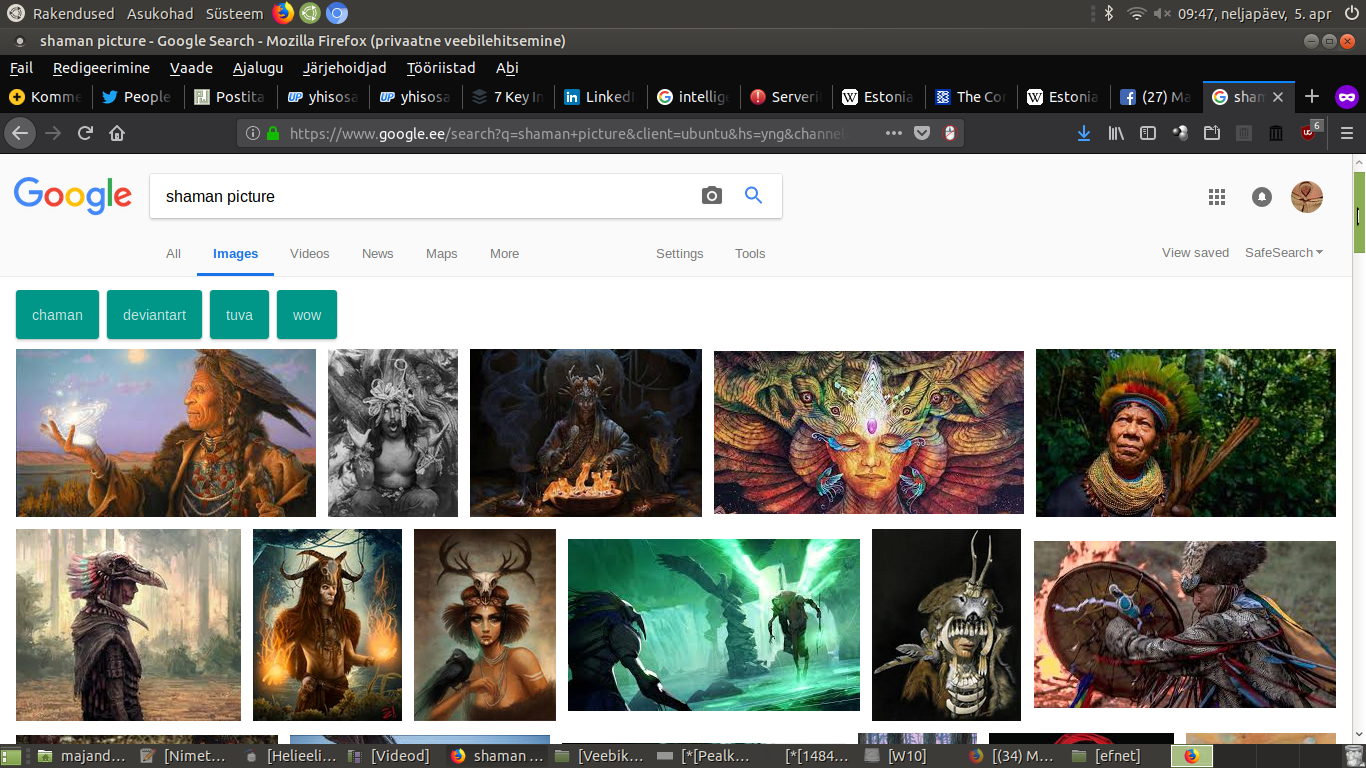Open the Tööriistad menu

click(441, 68)
